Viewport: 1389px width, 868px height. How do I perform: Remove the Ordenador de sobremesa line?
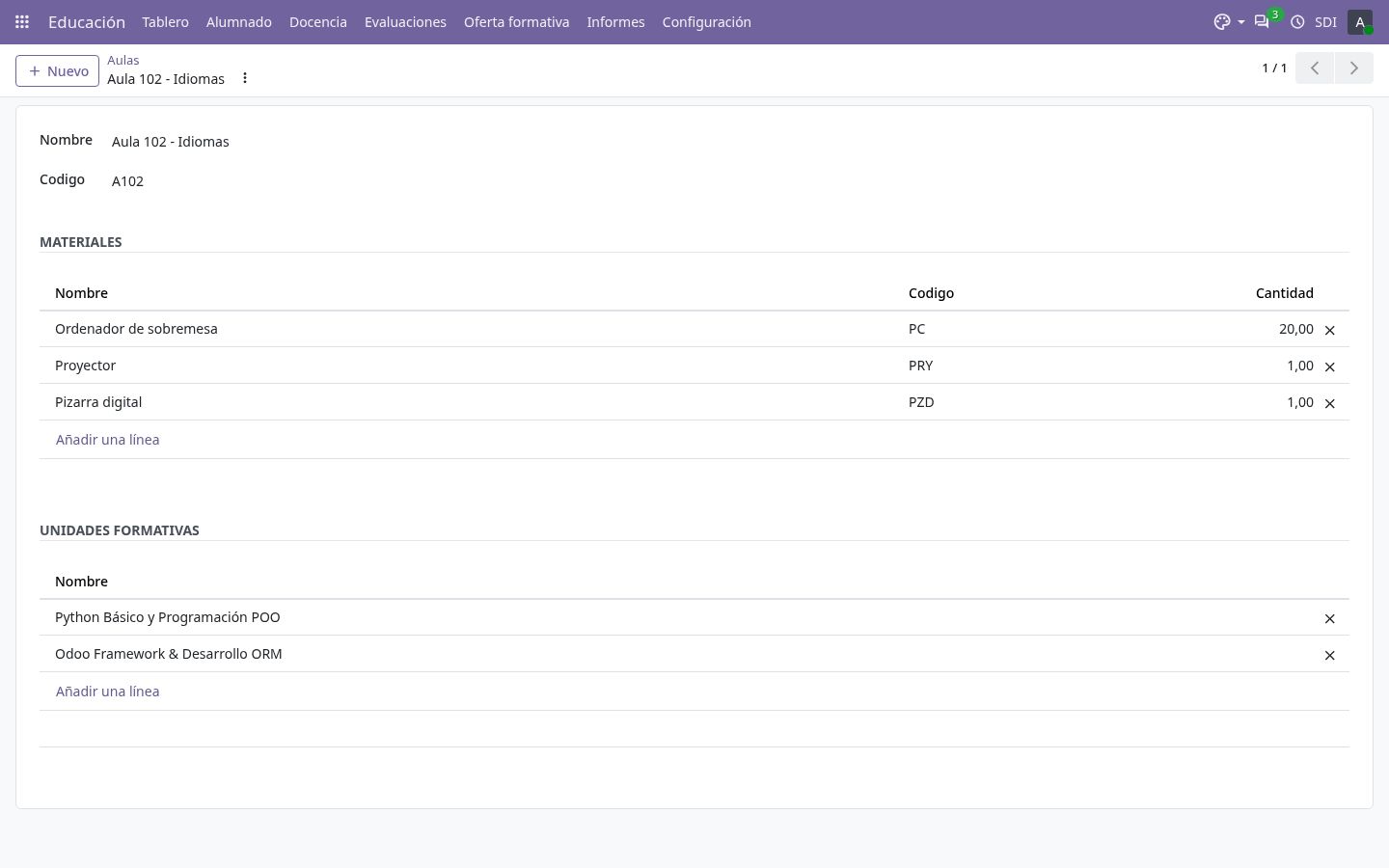[x=1330, y=330]
